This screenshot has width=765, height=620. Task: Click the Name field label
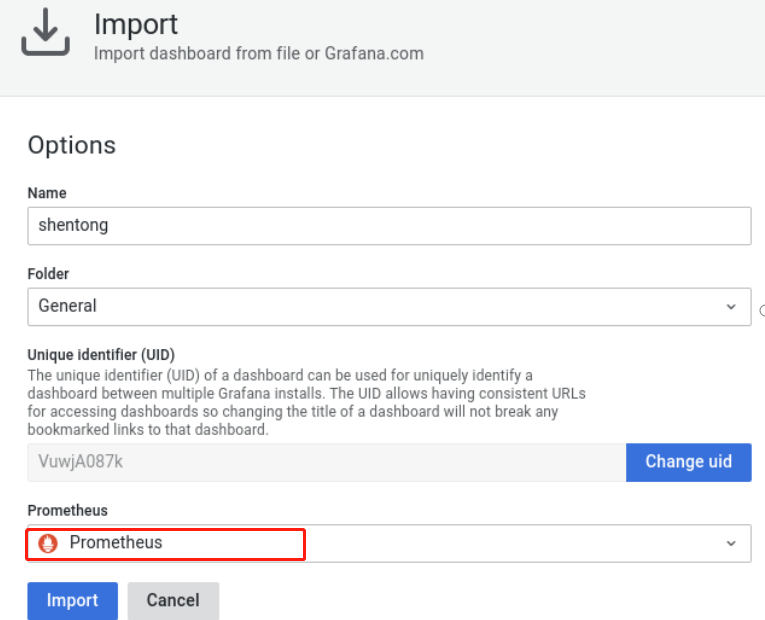(47, 193)
